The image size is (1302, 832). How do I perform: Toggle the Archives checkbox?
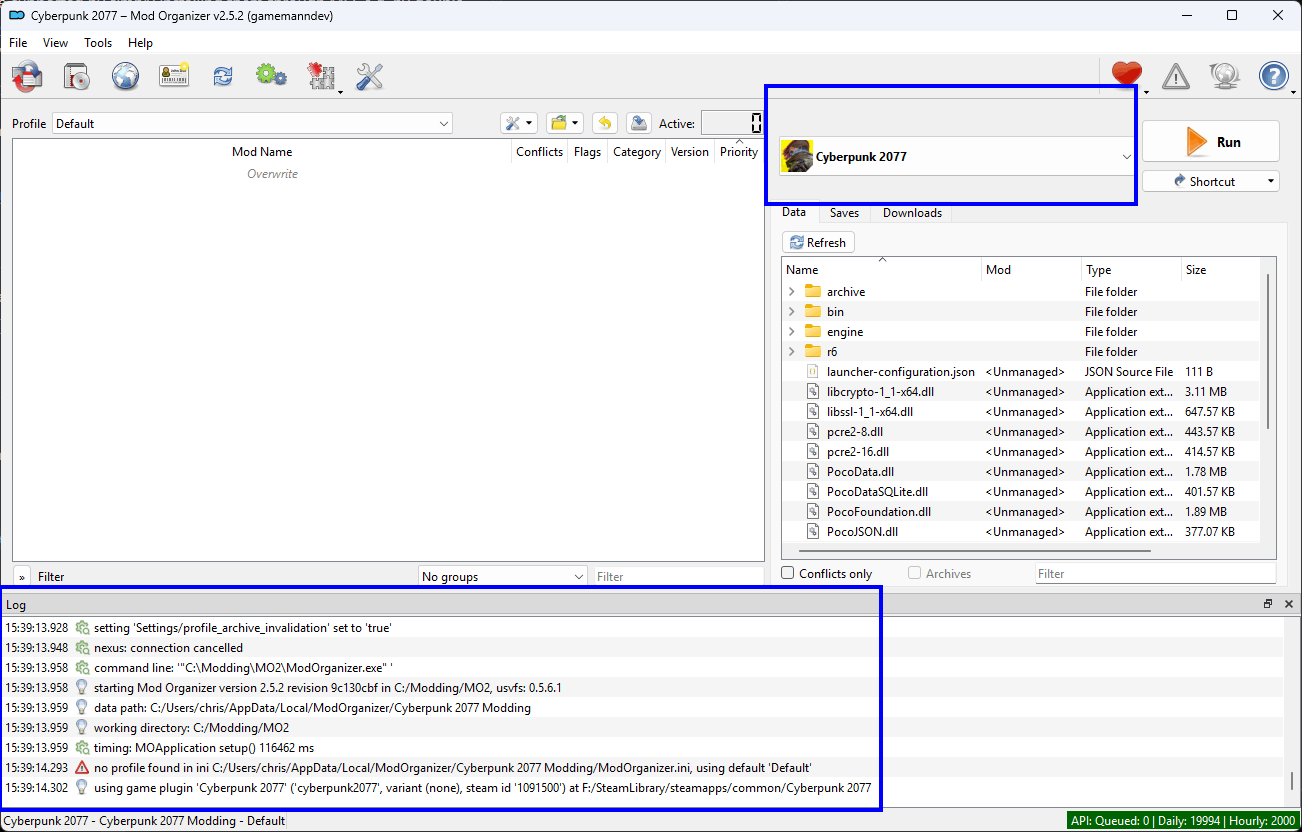pyautogui.click(x=915, y=573)
